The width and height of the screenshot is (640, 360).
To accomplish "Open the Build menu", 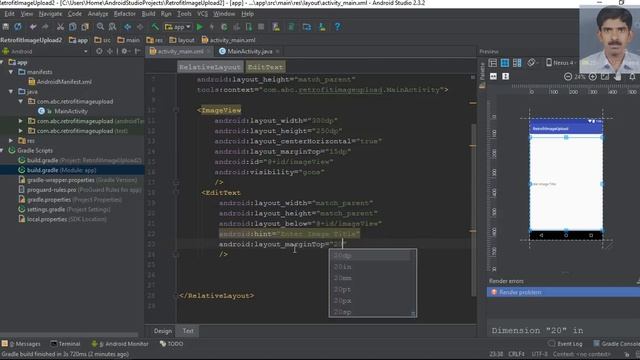I will (148, 14).
